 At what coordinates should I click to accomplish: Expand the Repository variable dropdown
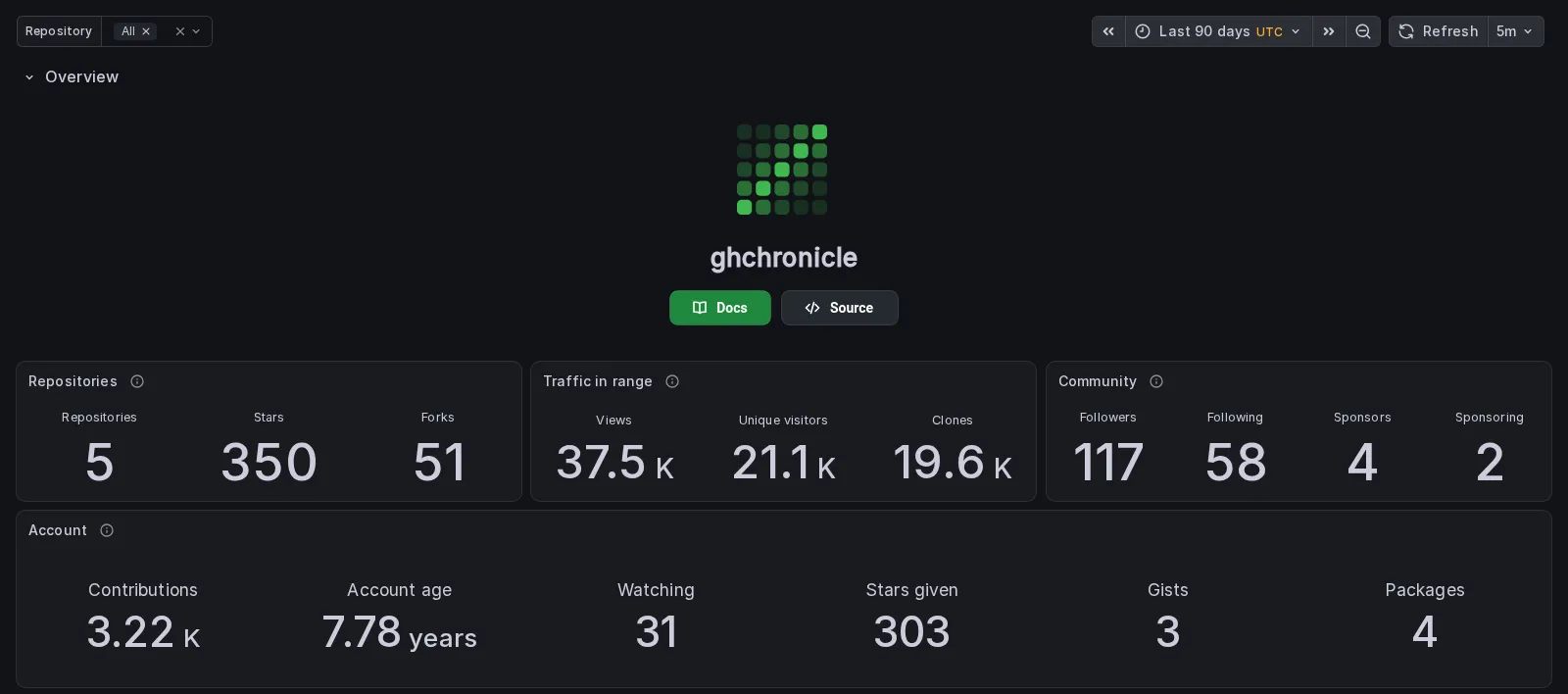coord(196,31)
